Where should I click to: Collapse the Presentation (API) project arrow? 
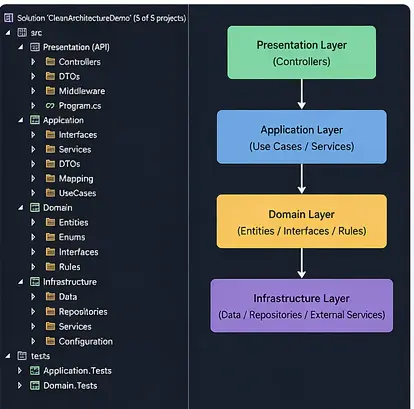(x=21, y=47)
